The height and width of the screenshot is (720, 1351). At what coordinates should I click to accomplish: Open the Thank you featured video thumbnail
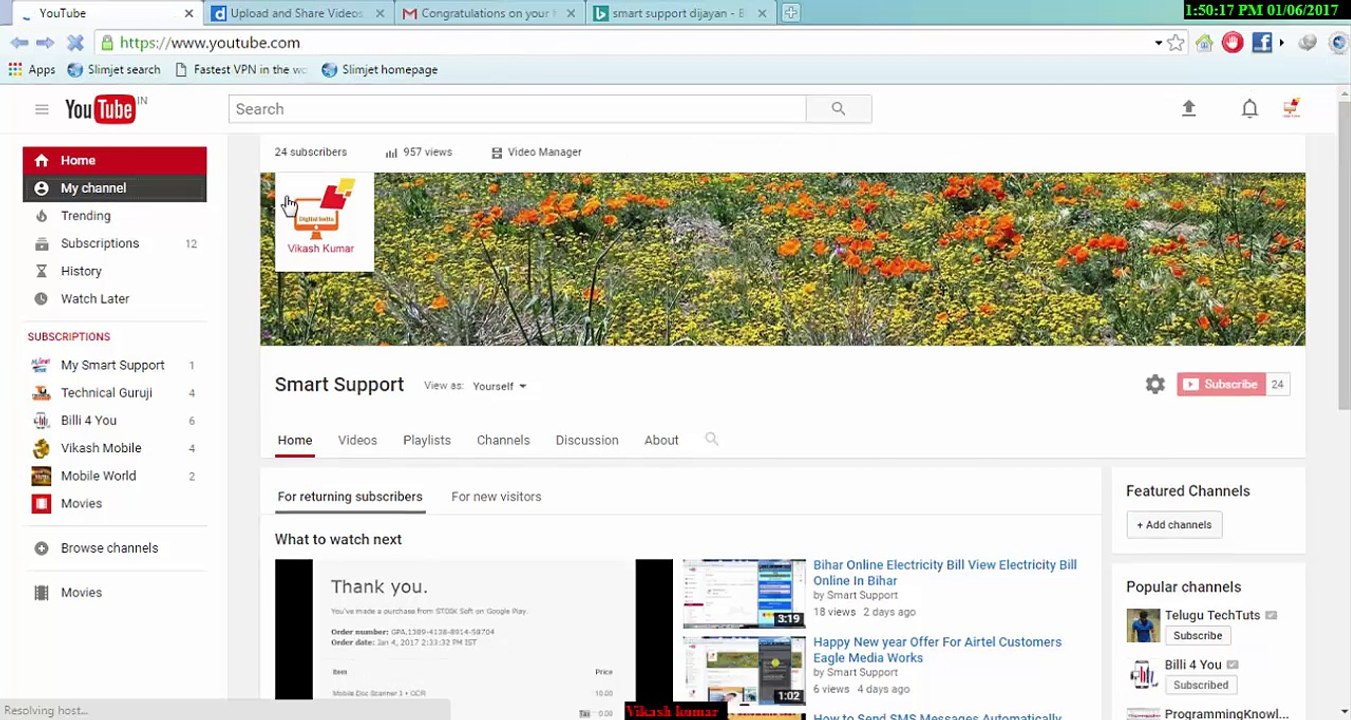tap(474, 629)
